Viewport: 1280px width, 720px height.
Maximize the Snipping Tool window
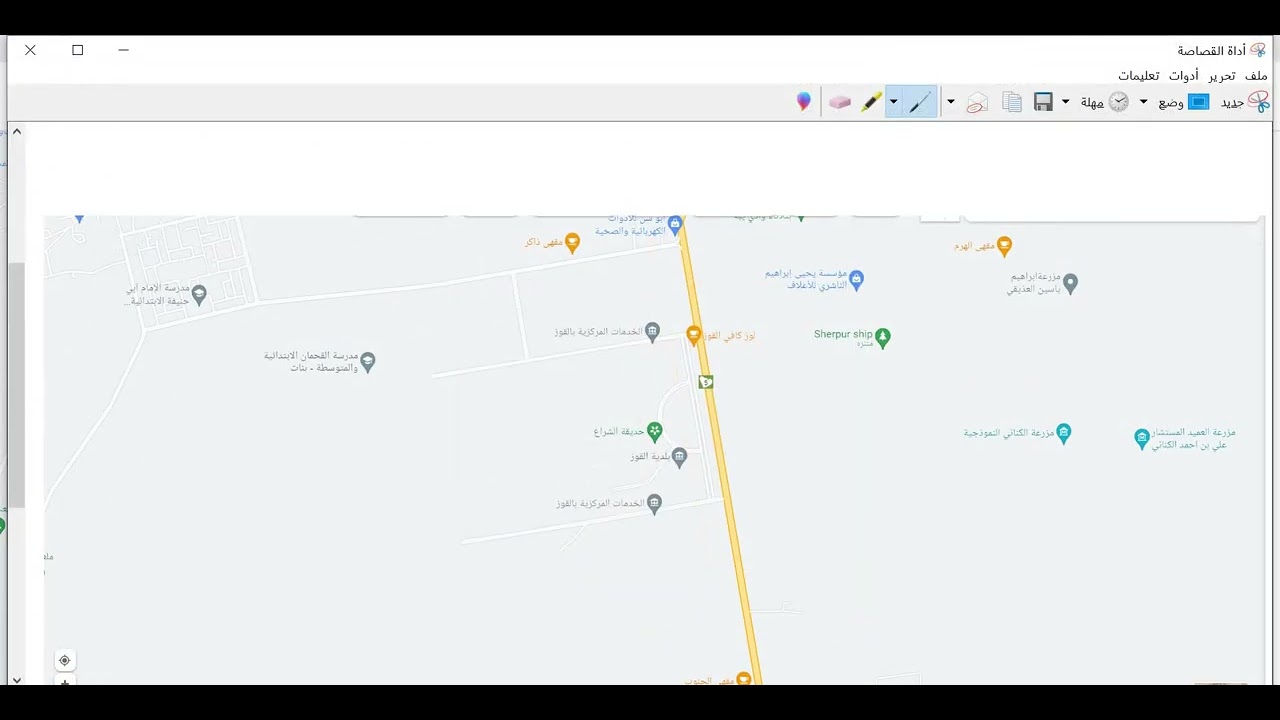click(x=78, y=50)
